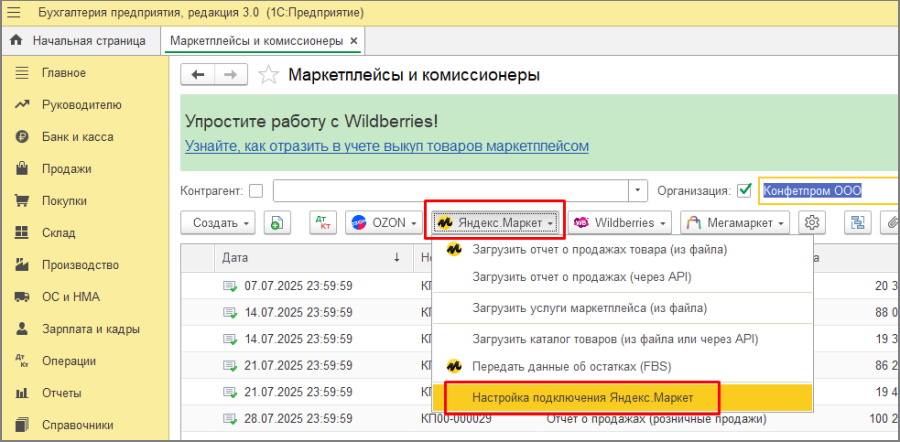Add page to favorites with star icon
The height and width of the screenshot is (442, 900).
269,75
